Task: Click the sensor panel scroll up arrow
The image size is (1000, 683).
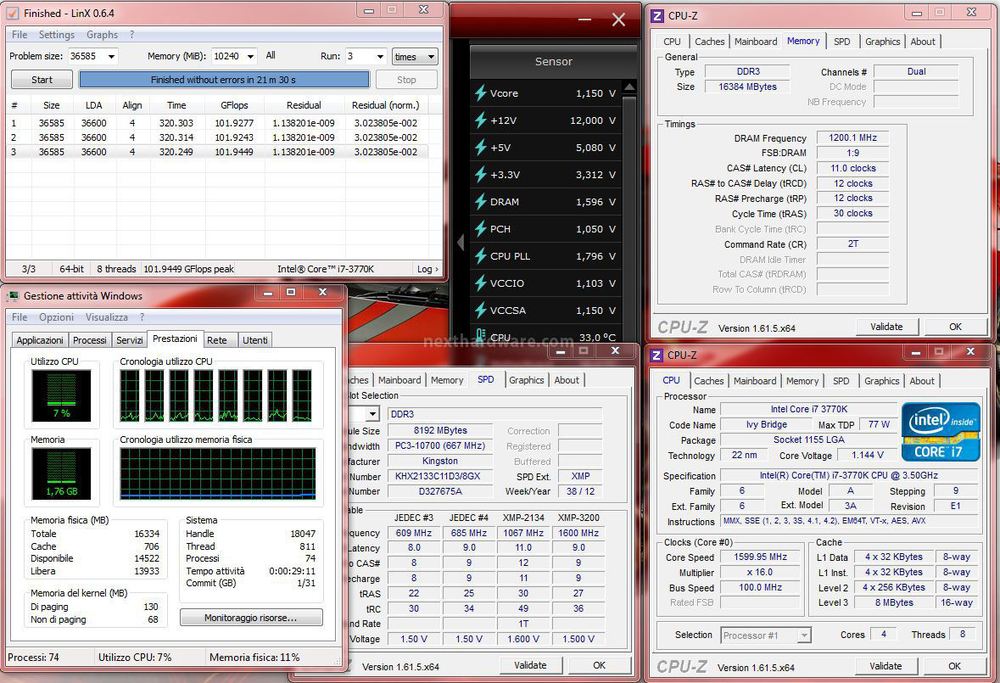Action: point(629,87)
